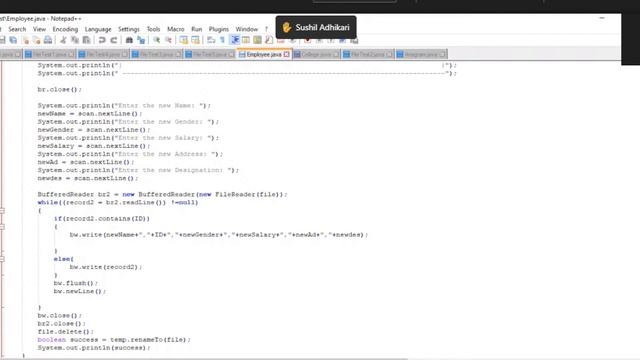
Task: Toggle synchronize horizontal scrolling icon
Action: (x=196, y=40)
